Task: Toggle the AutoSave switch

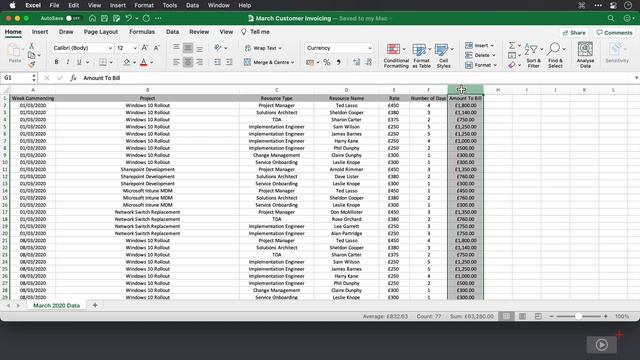Action: coord(73,18)
